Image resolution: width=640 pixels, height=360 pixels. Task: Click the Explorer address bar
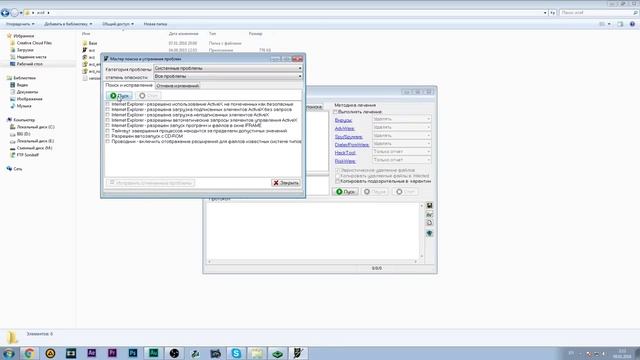285,13
